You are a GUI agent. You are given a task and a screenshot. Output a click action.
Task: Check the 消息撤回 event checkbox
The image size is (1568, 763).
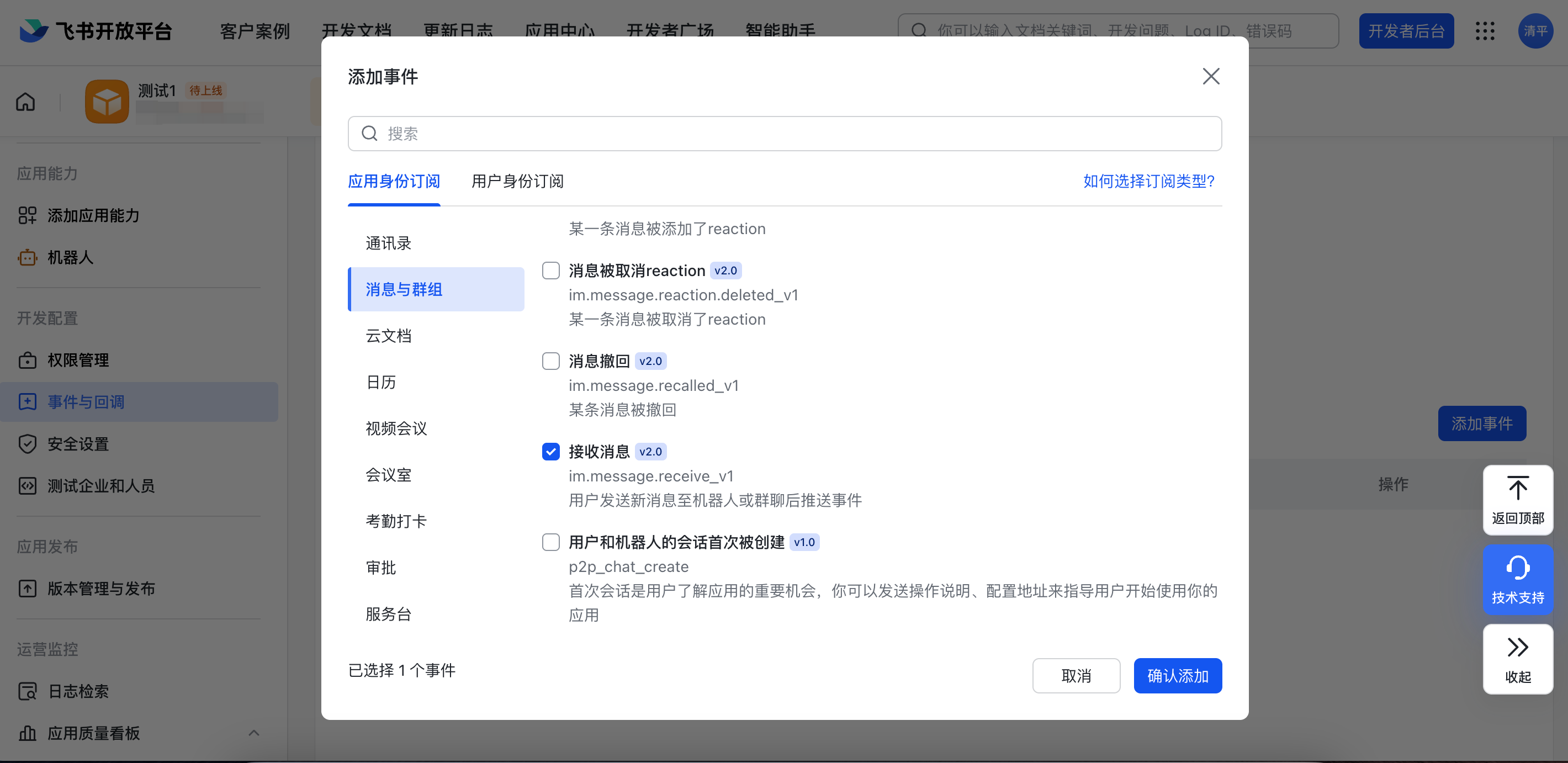[x=551, y=361]
